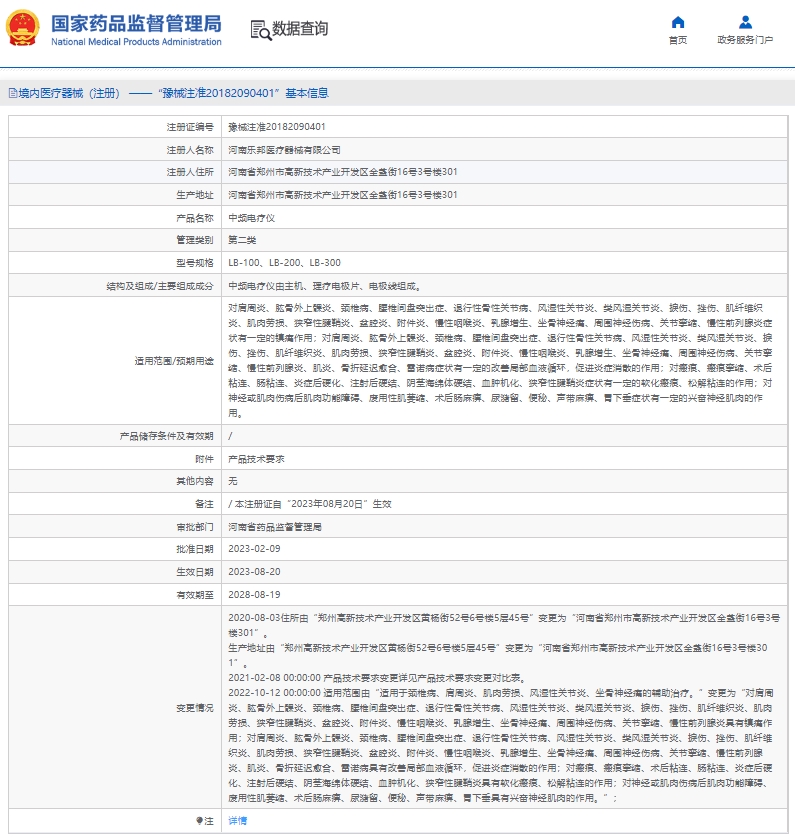Open the 详情 link
The image size is (795, 839).
[238, 820]
